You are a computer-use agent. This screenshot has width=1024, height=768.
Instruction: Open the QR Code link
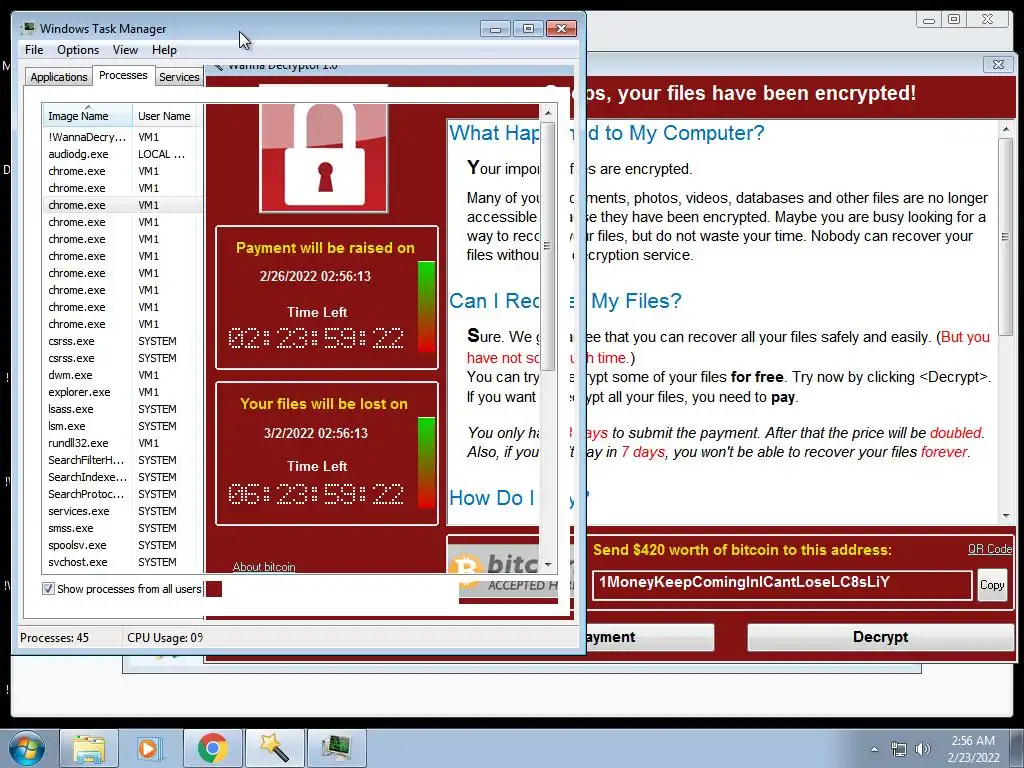pyautogui.click(x=989, y=549)
